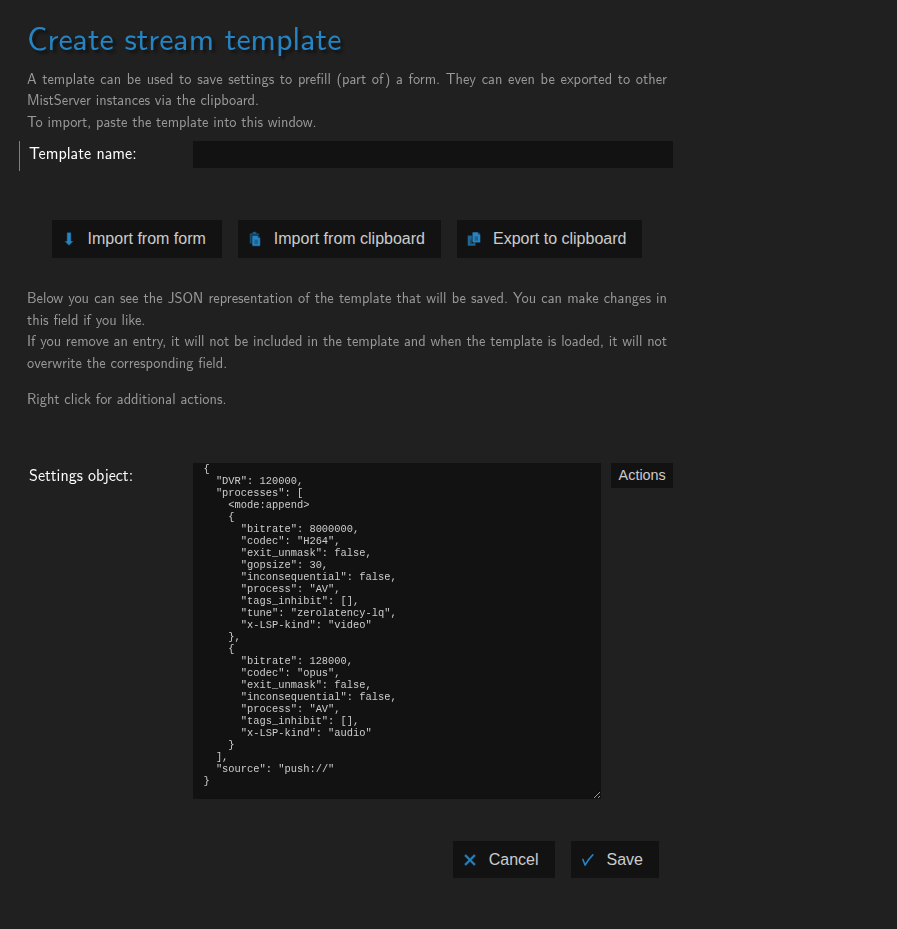Click the "codec": "H264" line
The height and width of the screenshot is (929, 897).
point(290,540)
